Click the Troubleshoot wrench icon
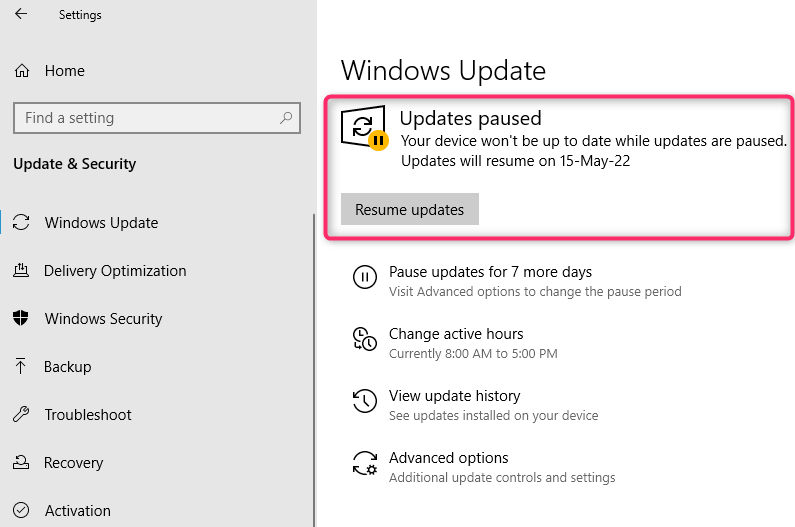The image size is (795, 527). (21, 415)
